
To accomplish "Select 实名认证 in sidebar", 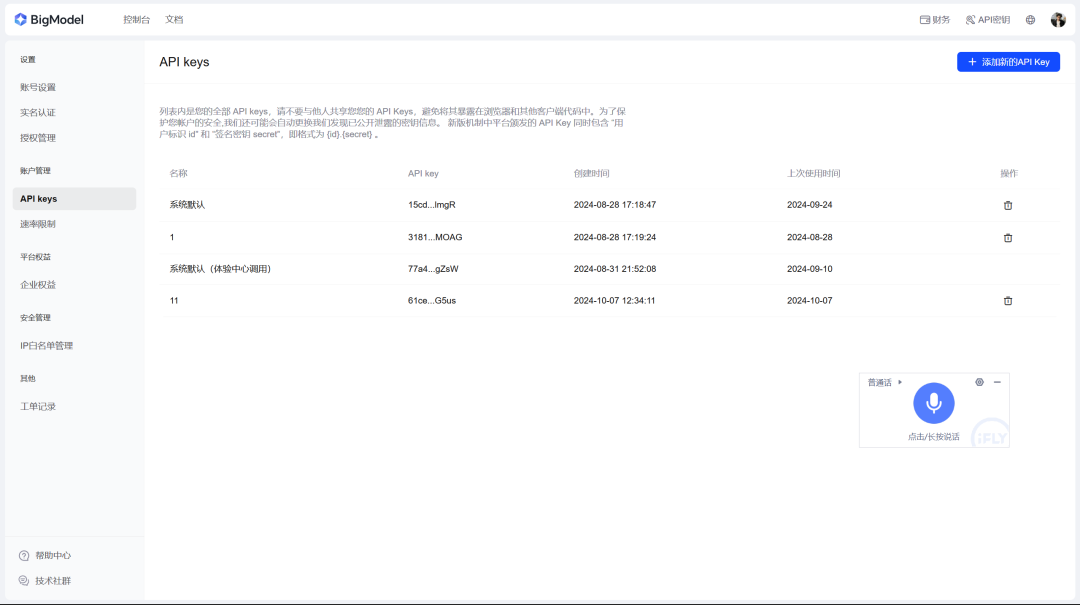I will point(38,113).
